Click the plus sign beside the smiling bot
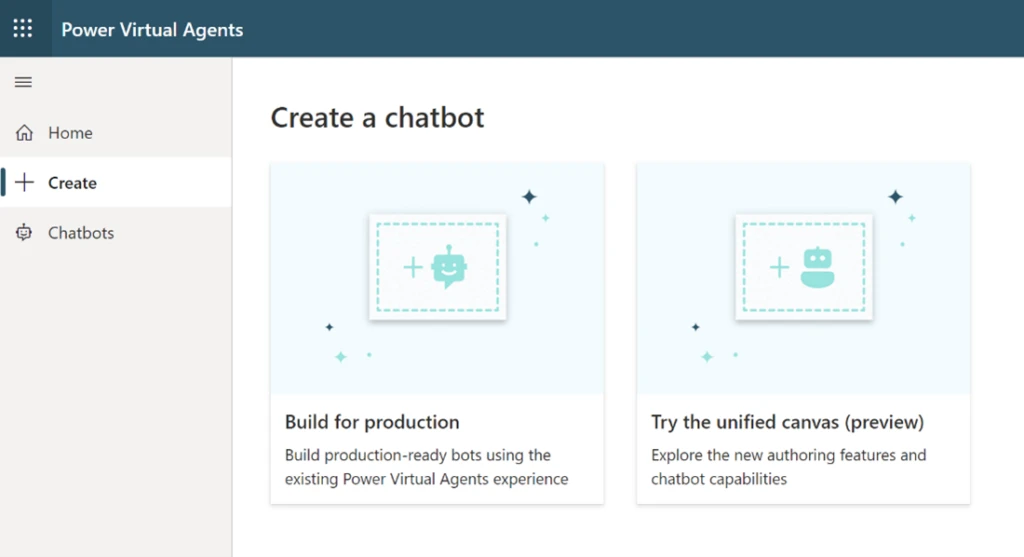Image resolution: width=1024 pixels, height=557 pixels. click(412, 267)
